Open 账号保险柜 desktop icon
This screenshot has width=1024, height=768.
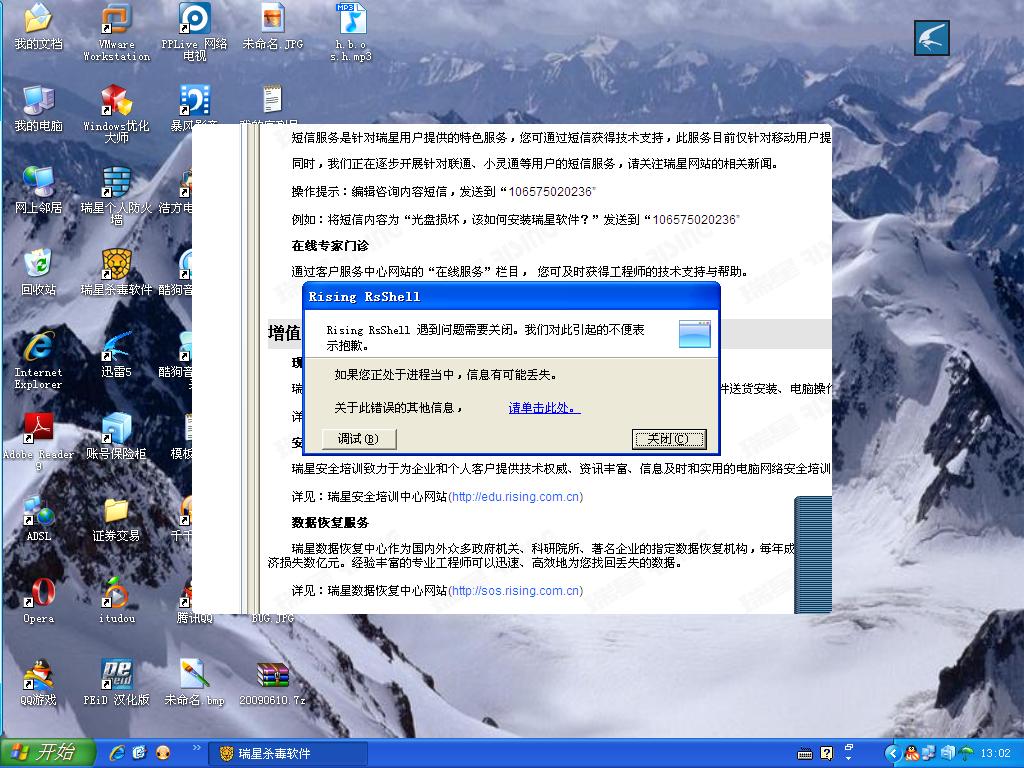tap(116, 437)
